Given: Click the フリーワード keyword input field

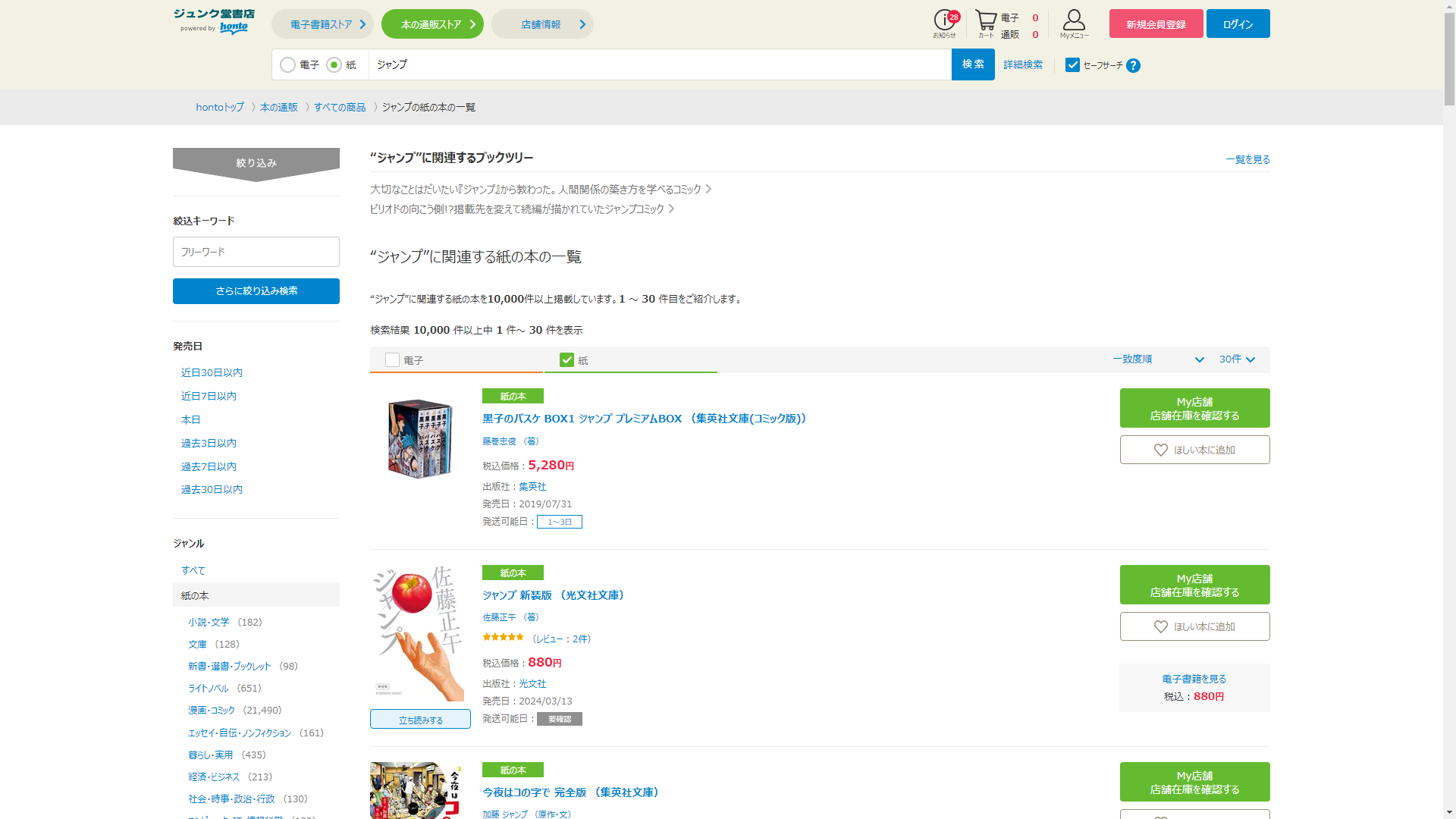Looking at the screenshot, I should 256,252.
